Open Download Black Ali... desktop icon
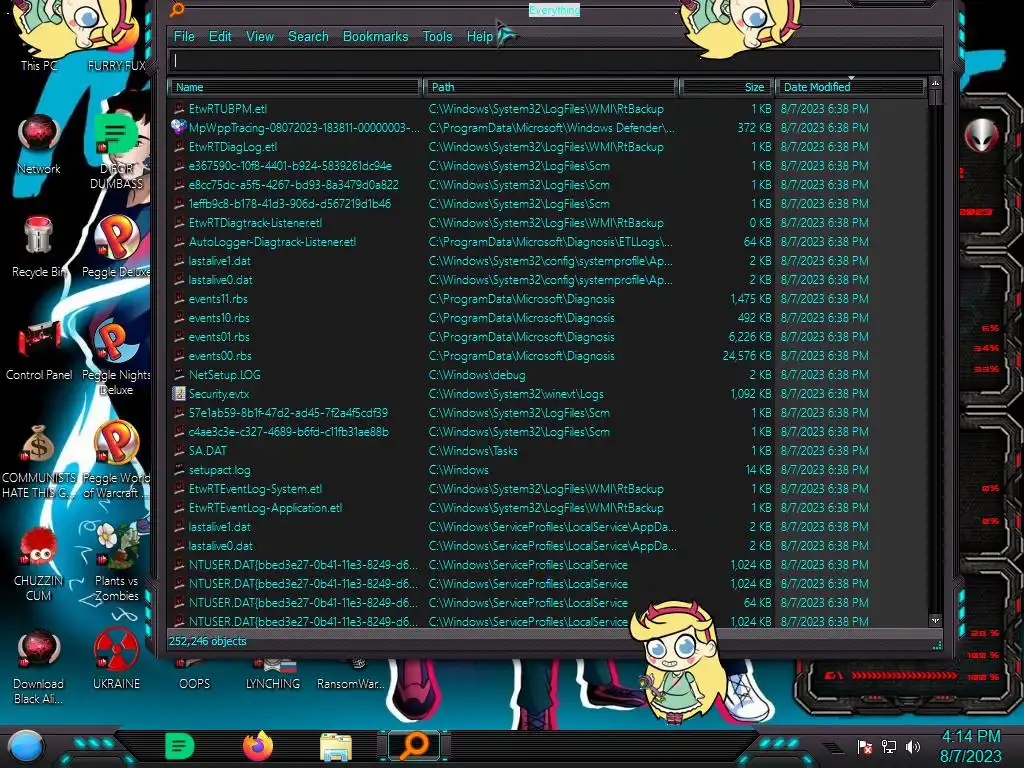Image resolution: width=1024 pixels, height=768 pixels. point(39,667)
